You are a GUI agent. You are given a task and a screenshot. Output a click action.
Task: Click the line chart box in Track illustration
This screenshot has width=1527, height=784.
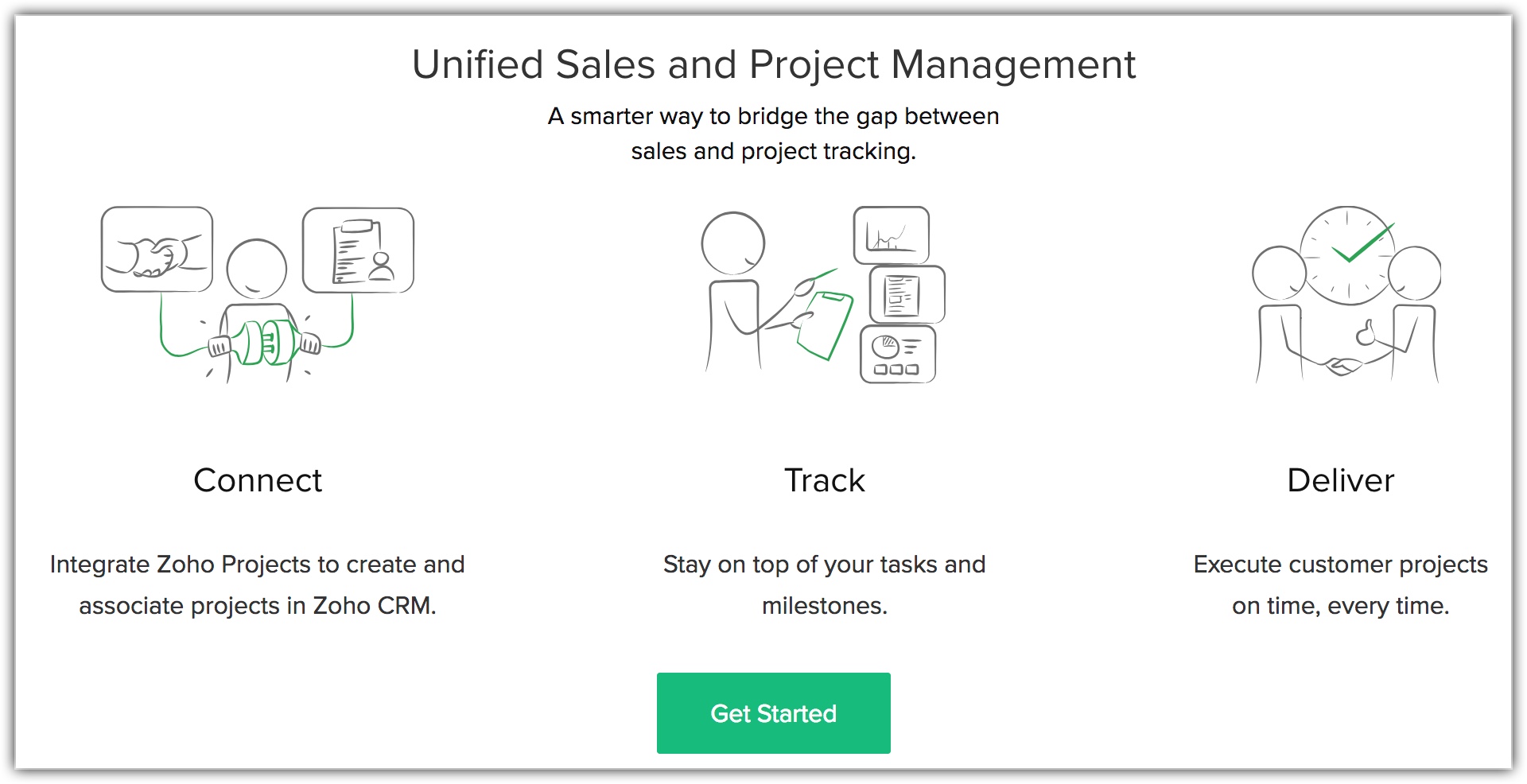pos(891,235)
